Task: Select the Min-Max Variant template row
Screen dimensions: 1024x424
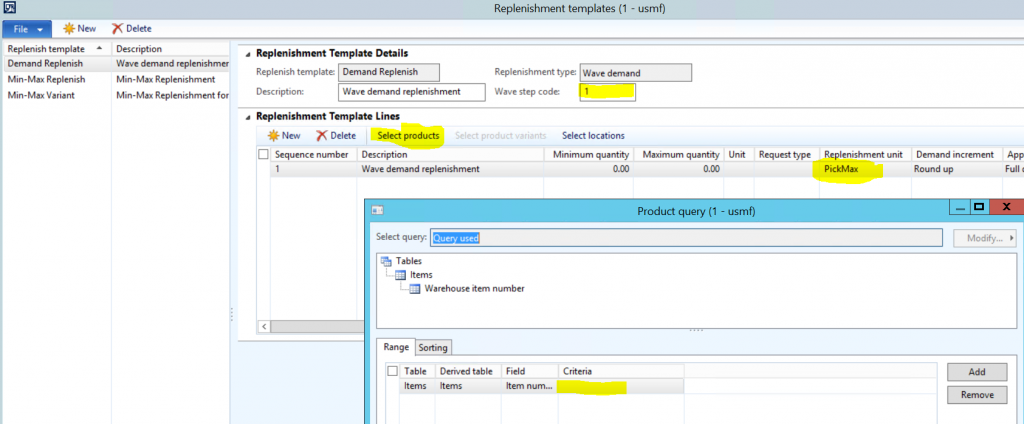Action: (116, 95)
